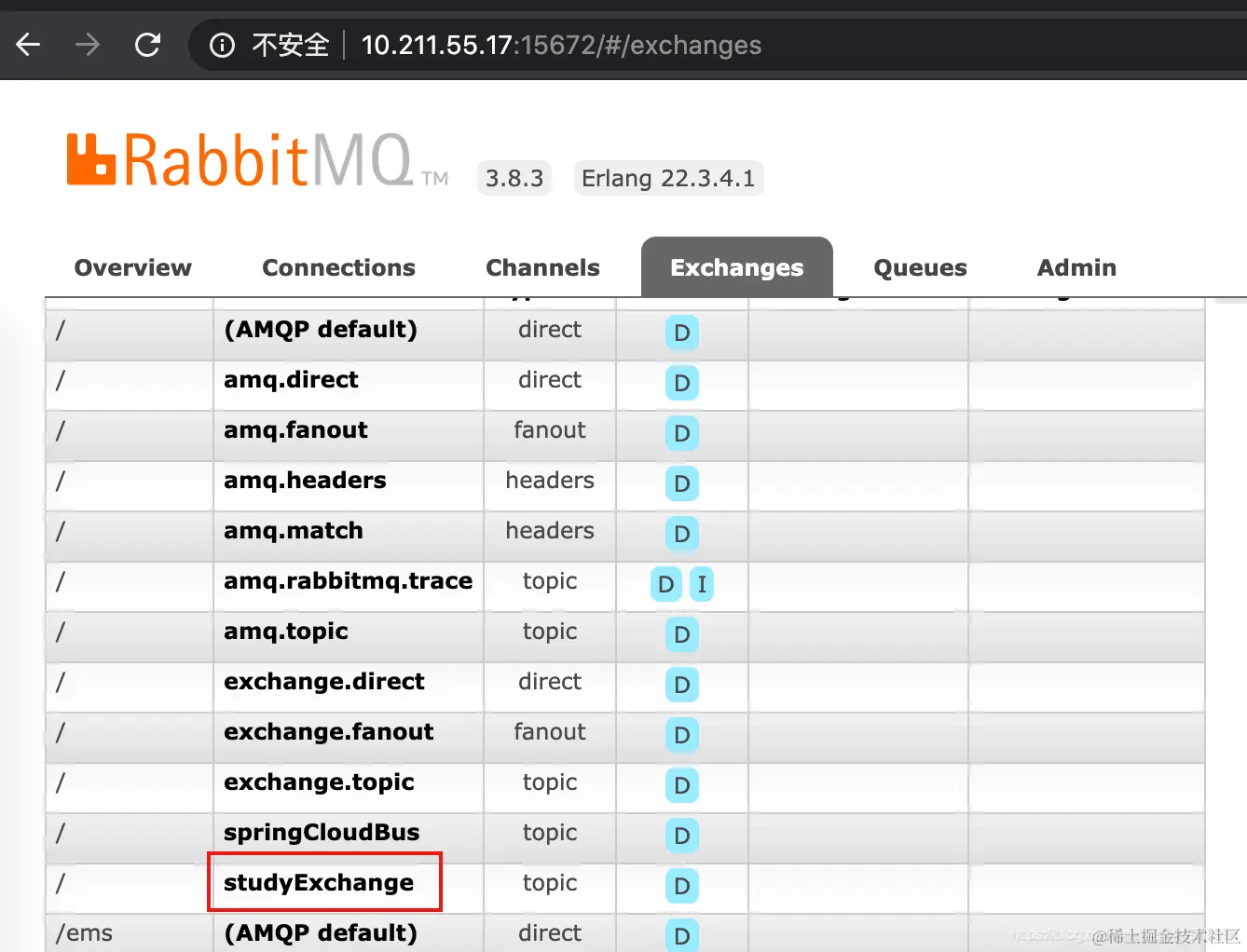The height and width of the screenshot is (952, 1247).
Task: Open the exchange.topic exchange
Action: pyautogui.click(x=319, y=782)
